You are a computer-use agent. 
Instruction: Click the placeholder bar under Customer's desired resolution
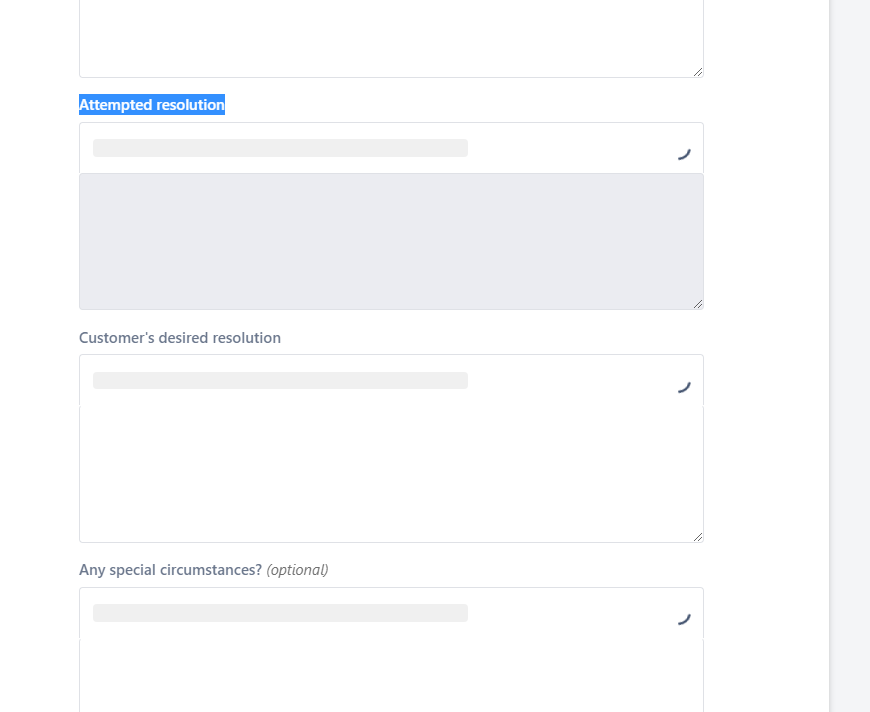[280, 380]
